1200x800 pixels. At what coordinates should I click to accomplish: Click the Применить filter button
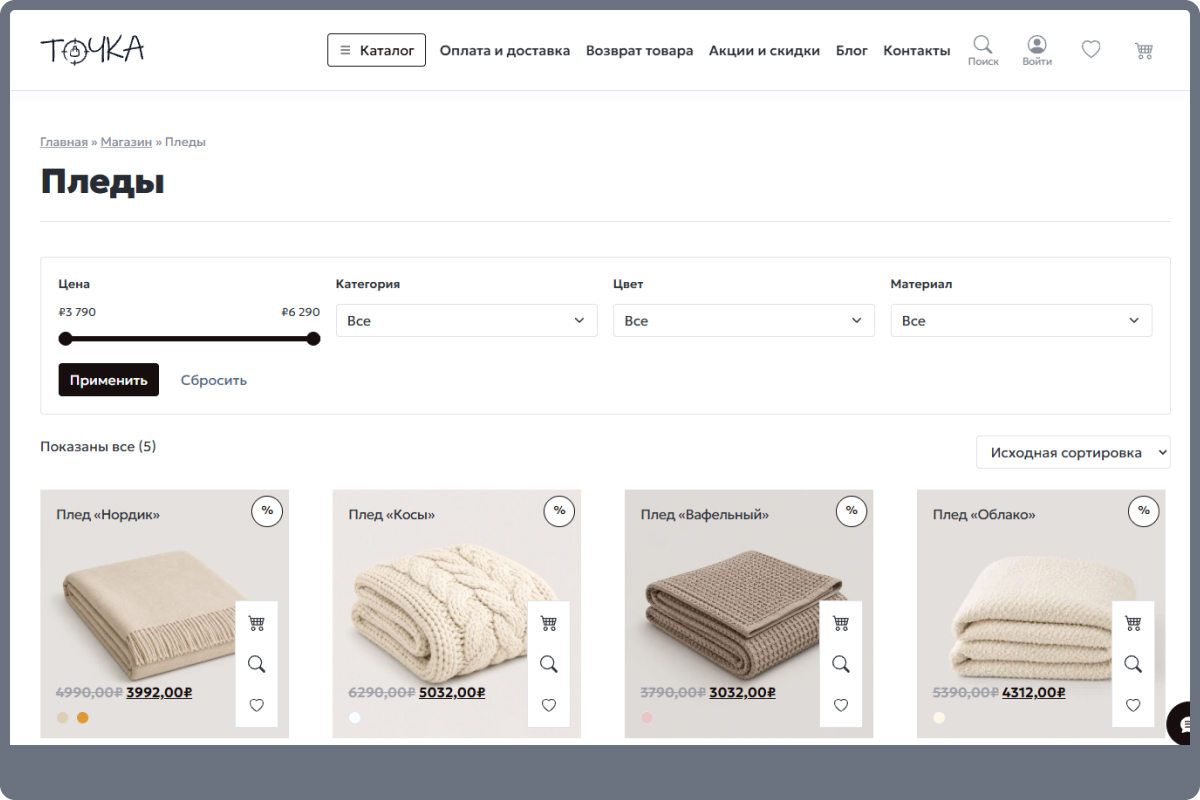click(108, 380)
